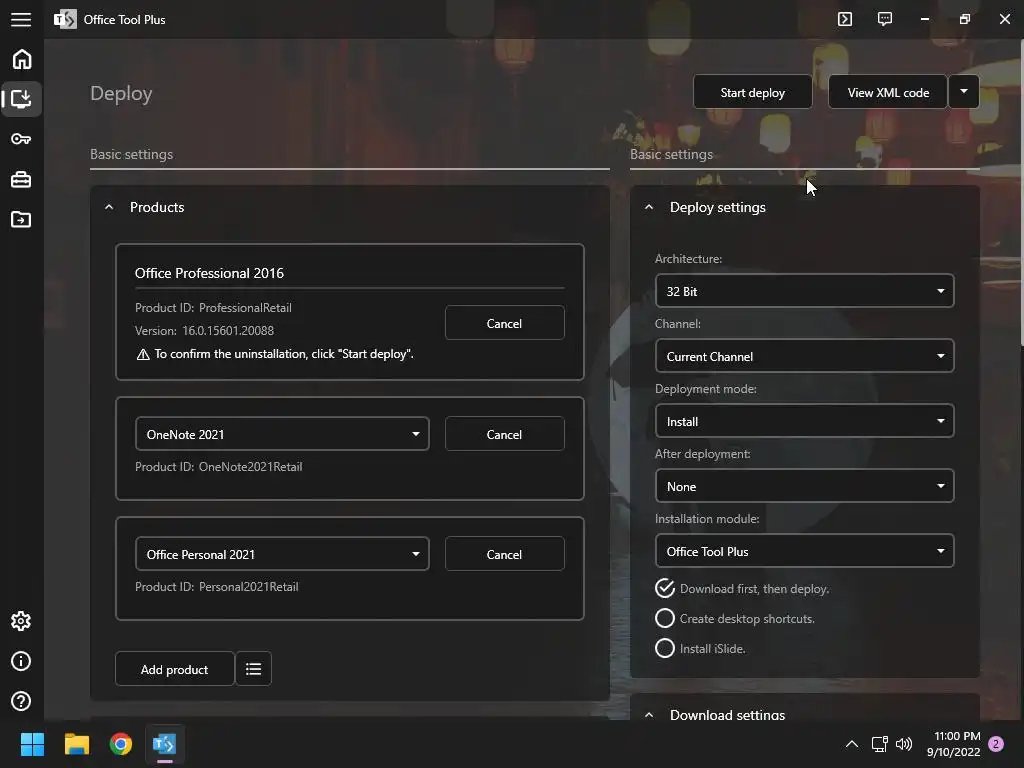Go to Home page in sidebar
1024x768 pixels.
pos(22,59)
